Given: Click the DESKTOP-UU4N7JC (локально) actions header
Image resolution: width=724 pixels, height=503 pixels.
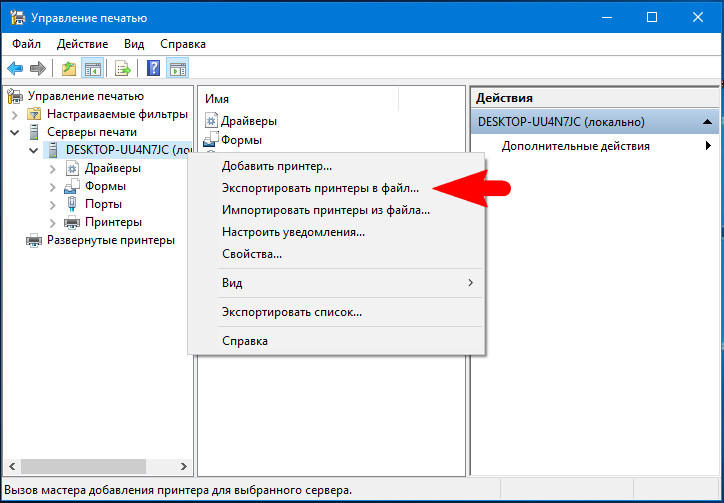Looking at the screenshot, I should click(x=594, y=122).
